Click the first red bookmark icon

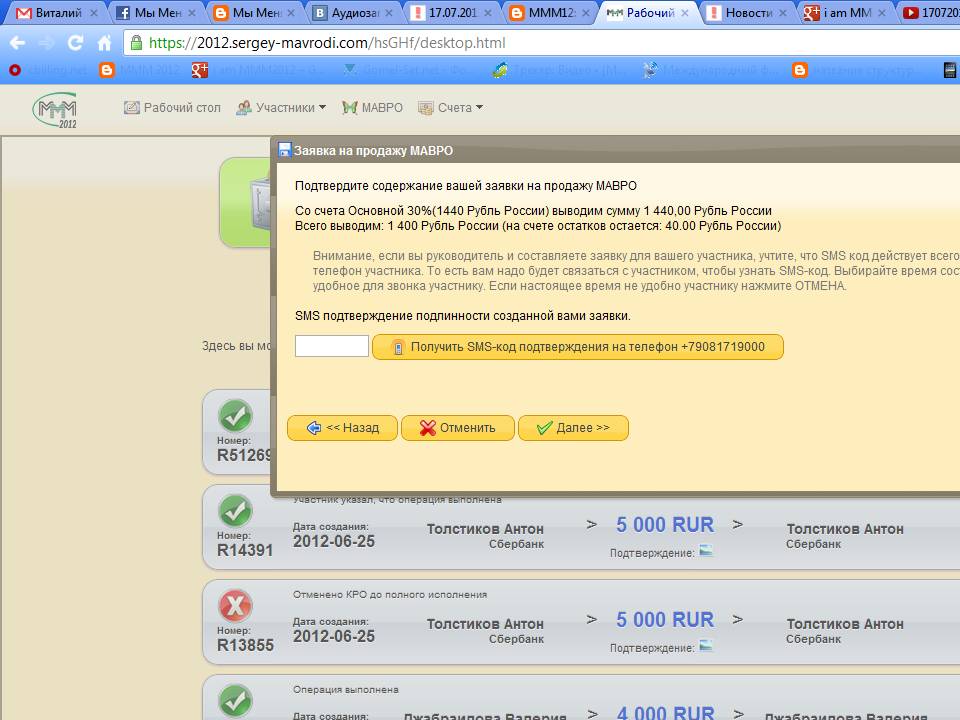(15, 70)
